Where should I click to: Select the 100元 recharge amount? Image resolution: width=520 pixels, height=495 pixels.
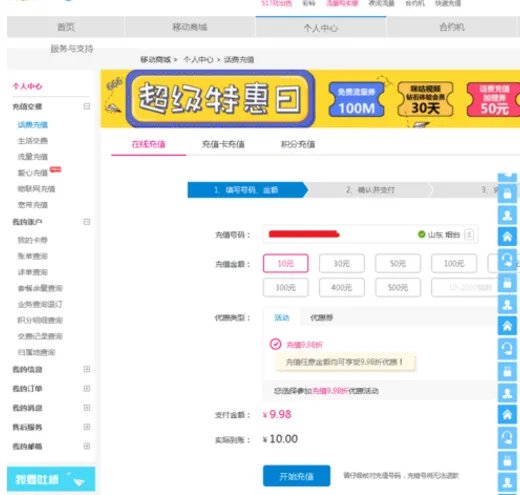pyautogui.click(x=454, y=263)
